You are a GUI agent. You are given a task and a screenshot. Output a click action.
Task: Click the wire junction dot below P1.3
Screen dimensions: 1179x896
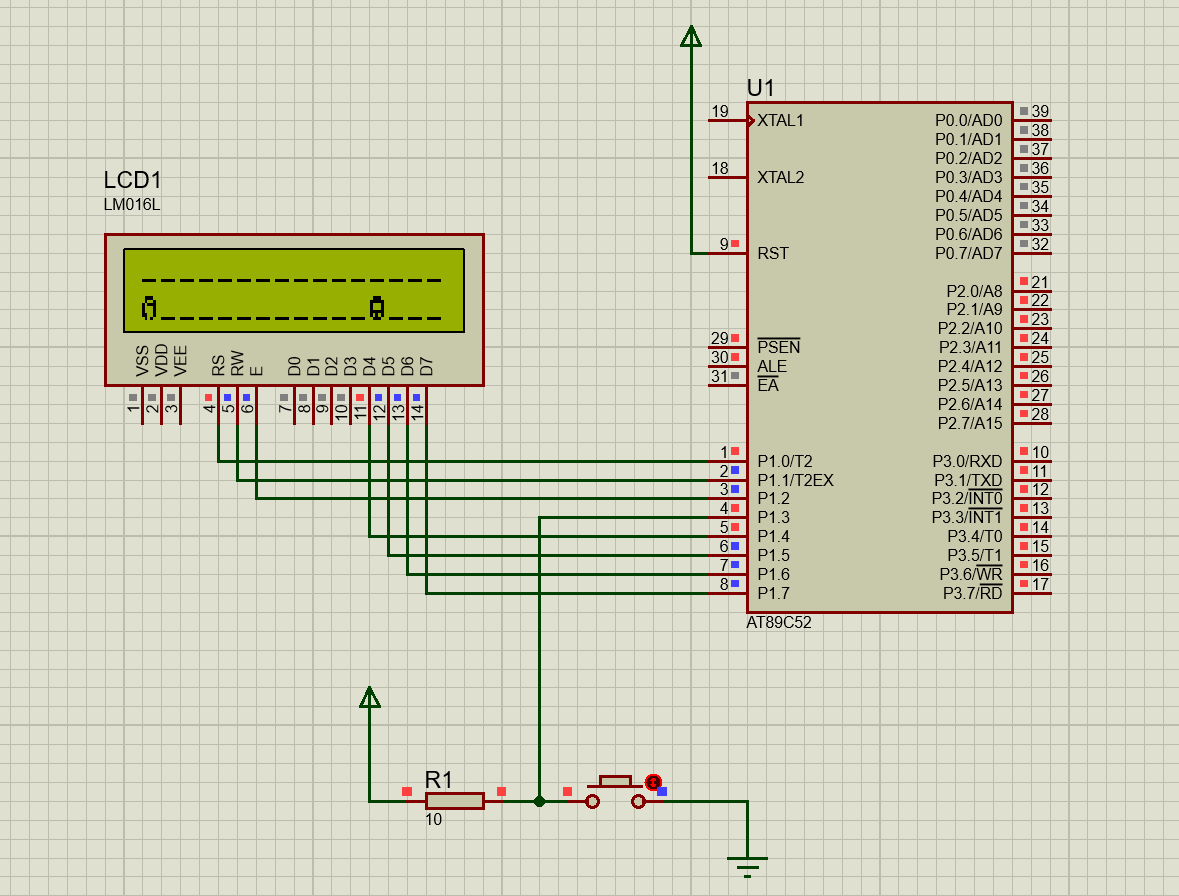[x=539, y=801]
